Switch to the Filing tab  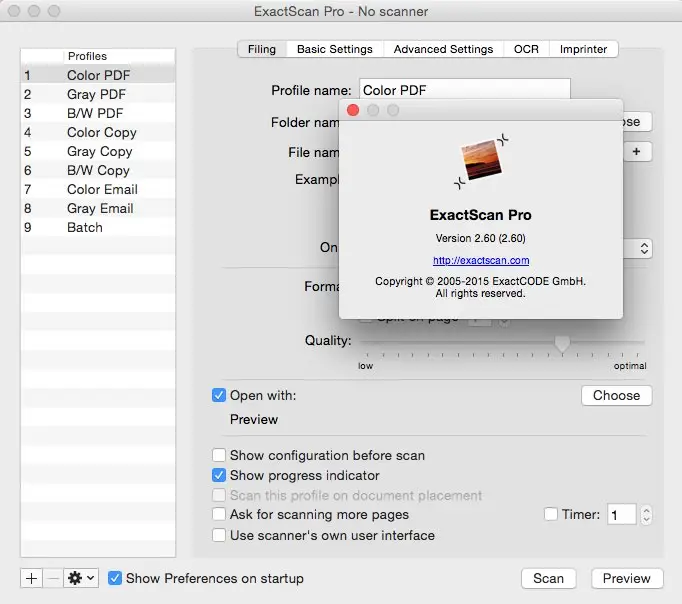coord(262,49)
